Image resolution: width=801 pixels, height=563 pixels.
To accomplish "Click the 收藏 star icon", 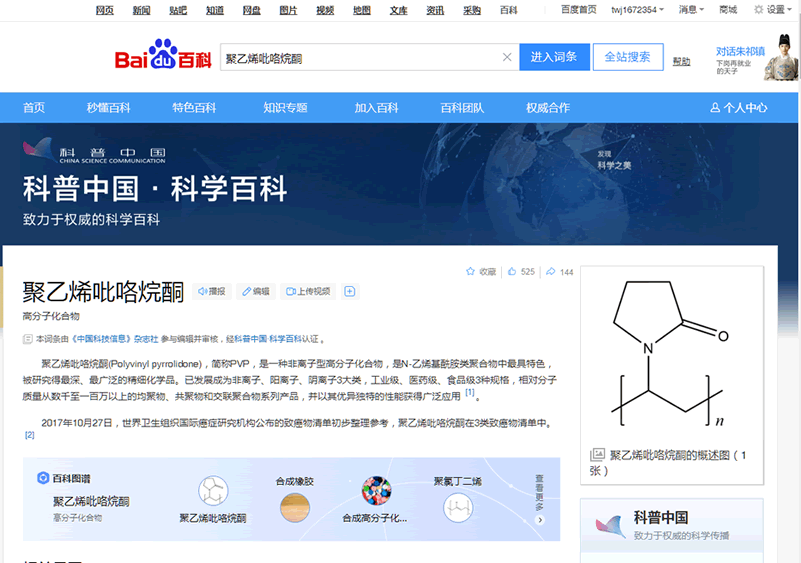I will pos(471,272).
